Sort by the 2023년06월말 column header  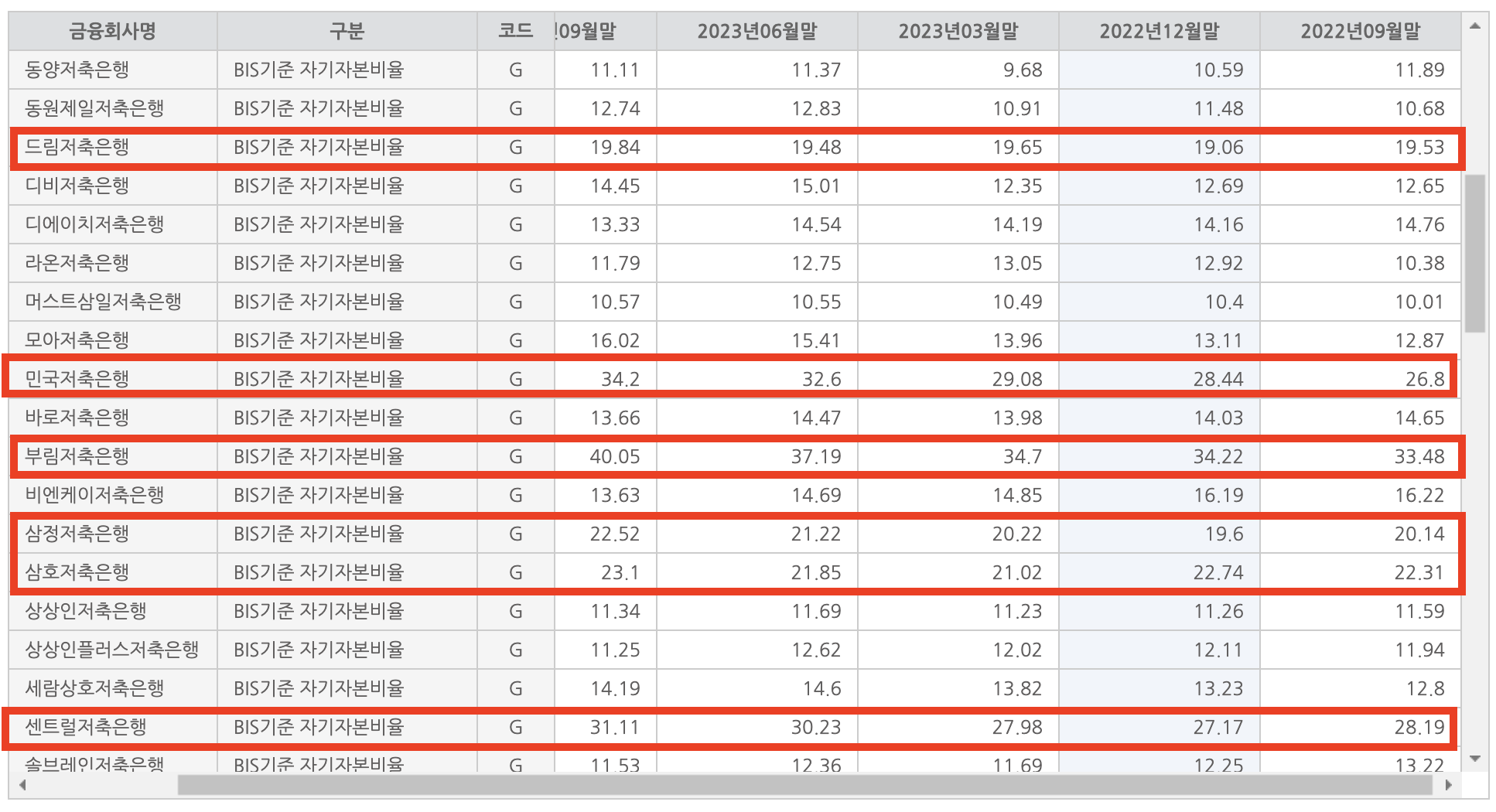pyautogui.click(x=755, y=31)
